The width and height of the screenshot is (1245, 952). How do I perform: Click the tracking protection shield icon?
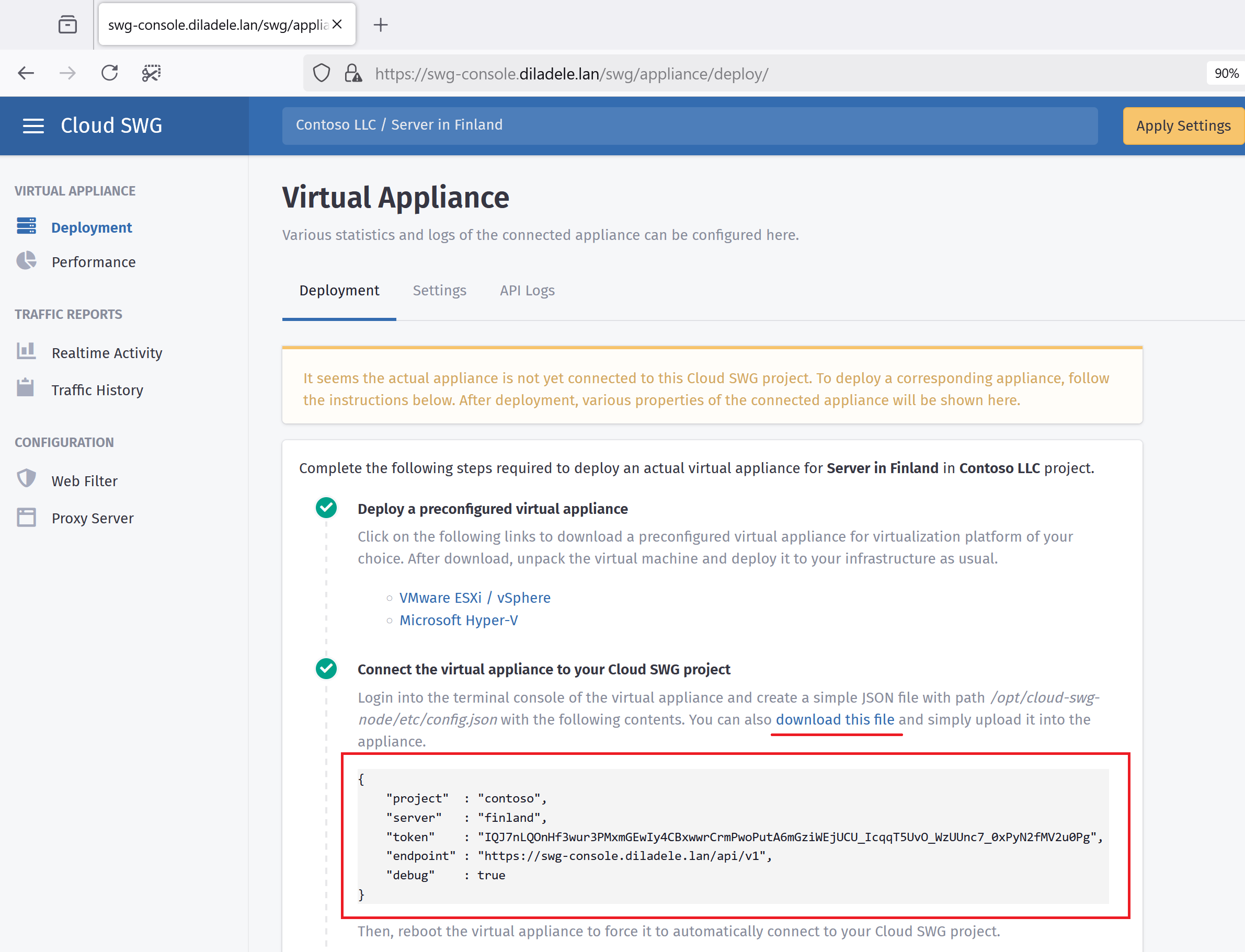pos(321,73)
